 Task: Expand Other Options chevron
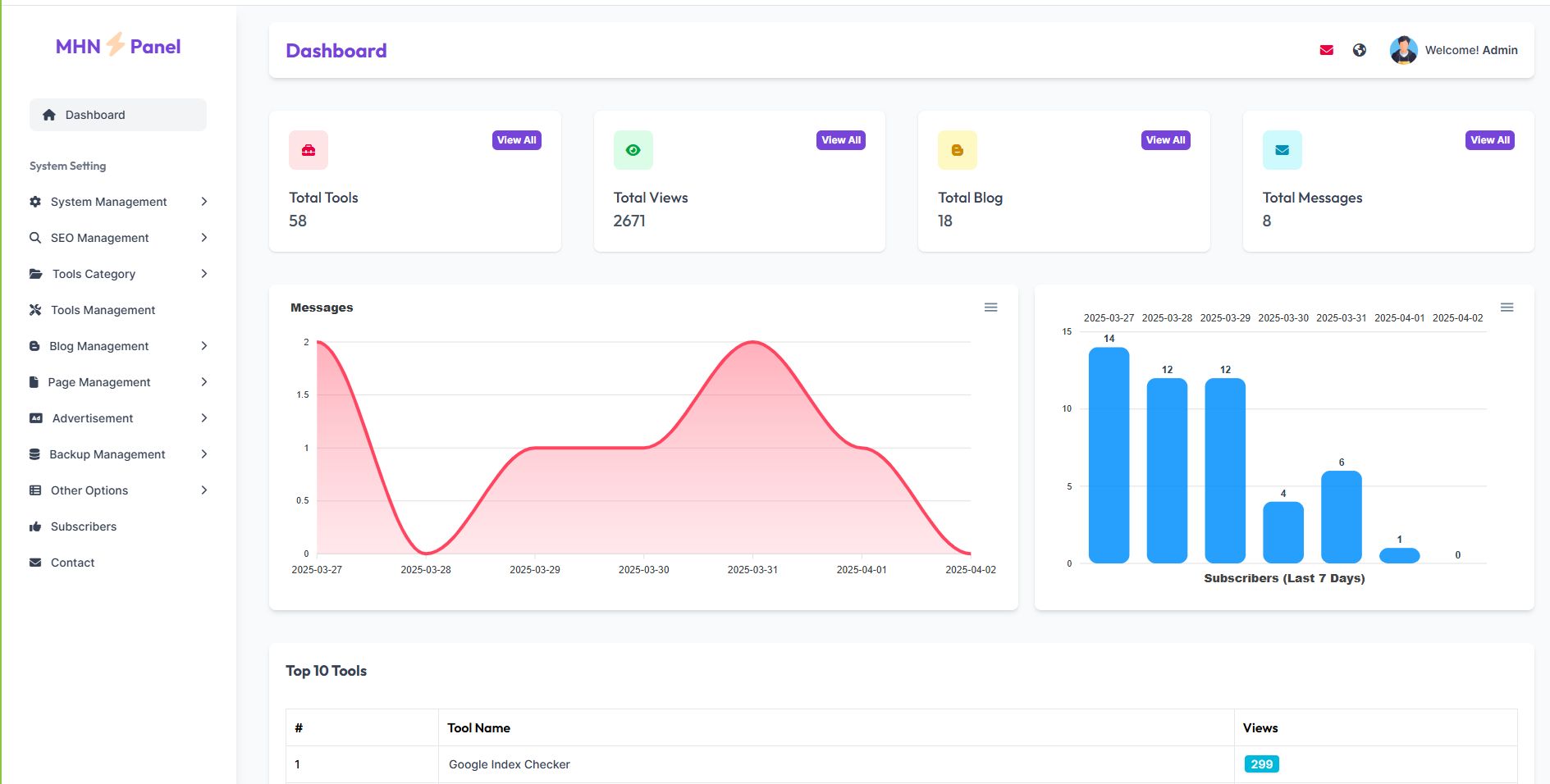(x=204, y=490)
